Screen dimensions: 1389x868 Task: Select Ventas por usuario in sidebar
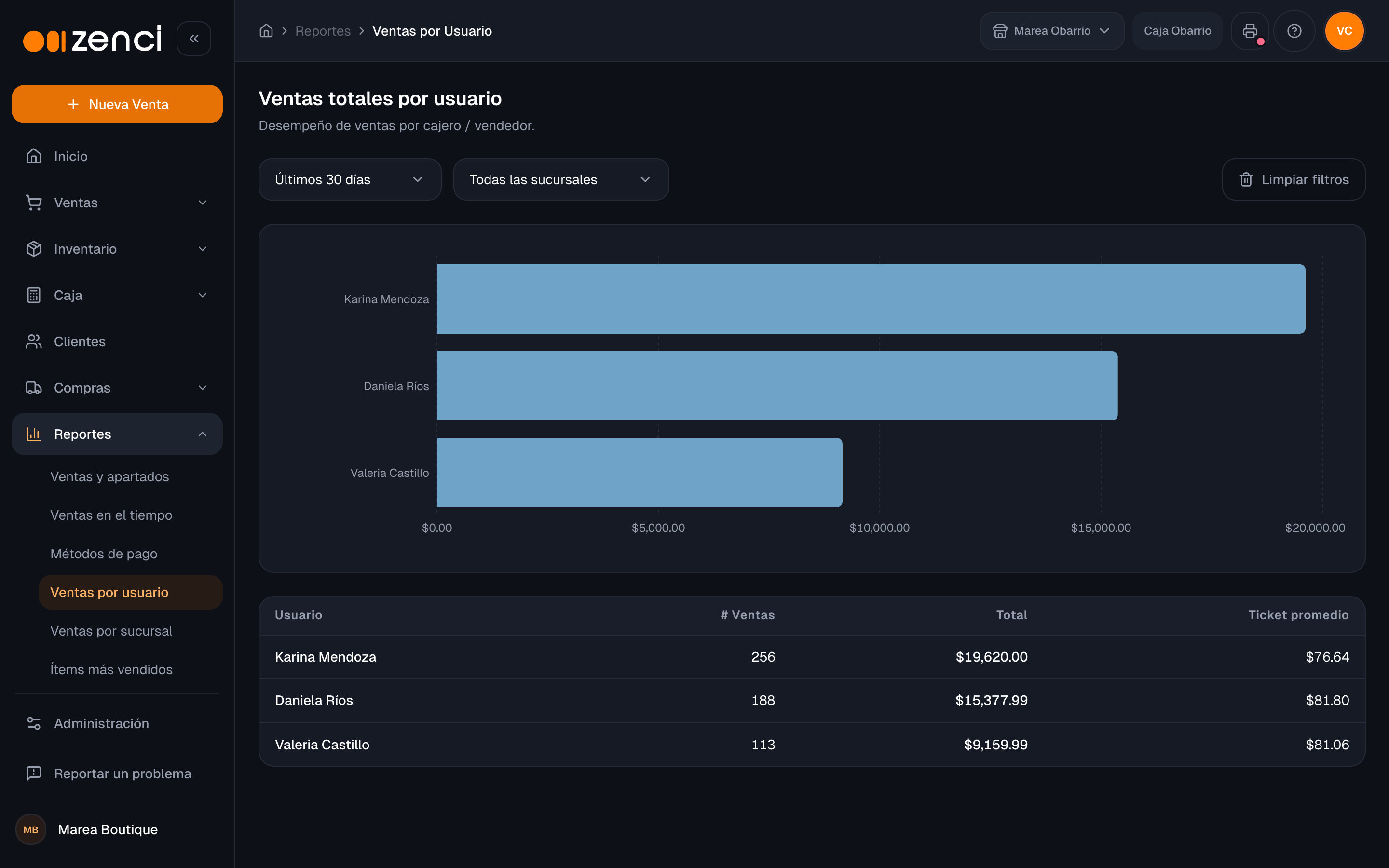coord(130,593)
